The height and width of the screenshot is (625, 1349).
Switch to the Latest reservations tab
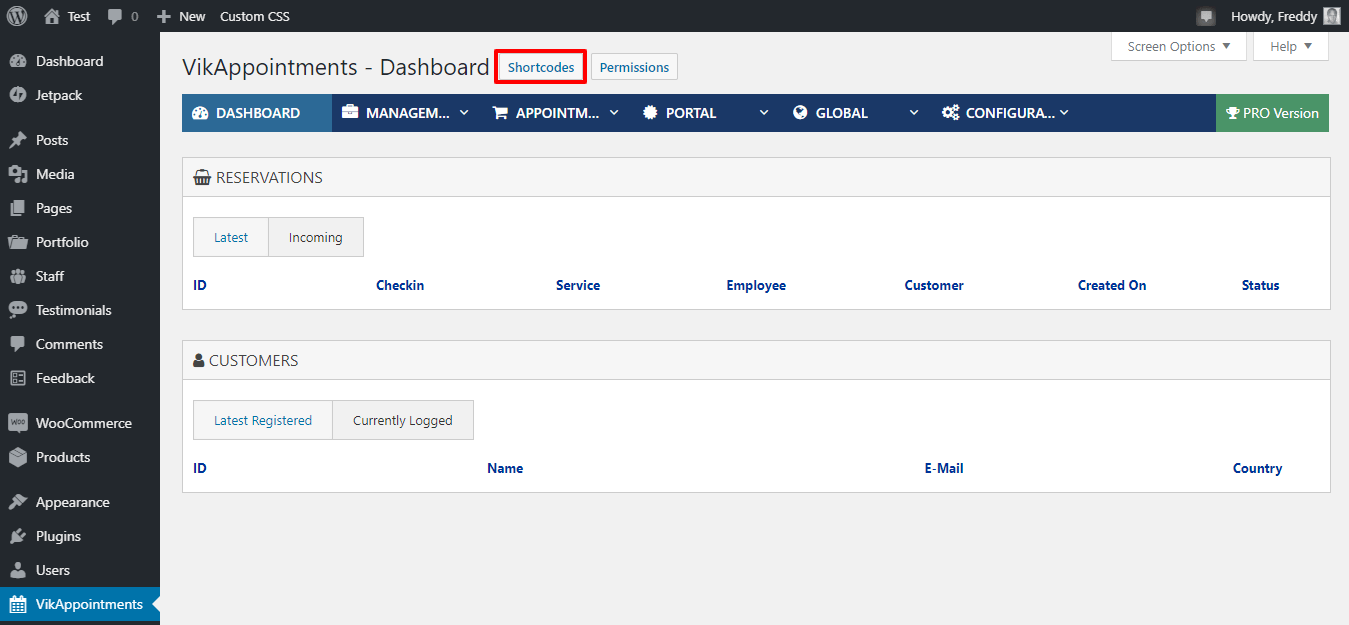click(x=231, y=237)
